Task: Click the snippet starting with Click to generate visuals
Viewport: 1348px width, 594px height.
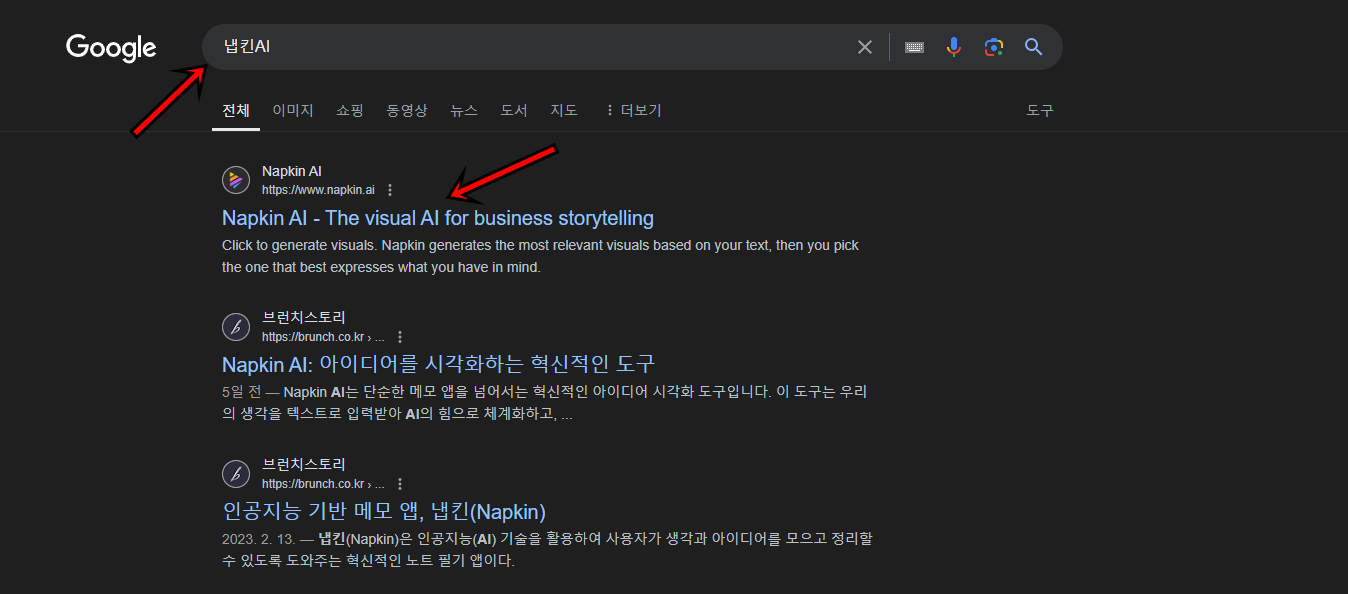Action: [x=540, y=256]
